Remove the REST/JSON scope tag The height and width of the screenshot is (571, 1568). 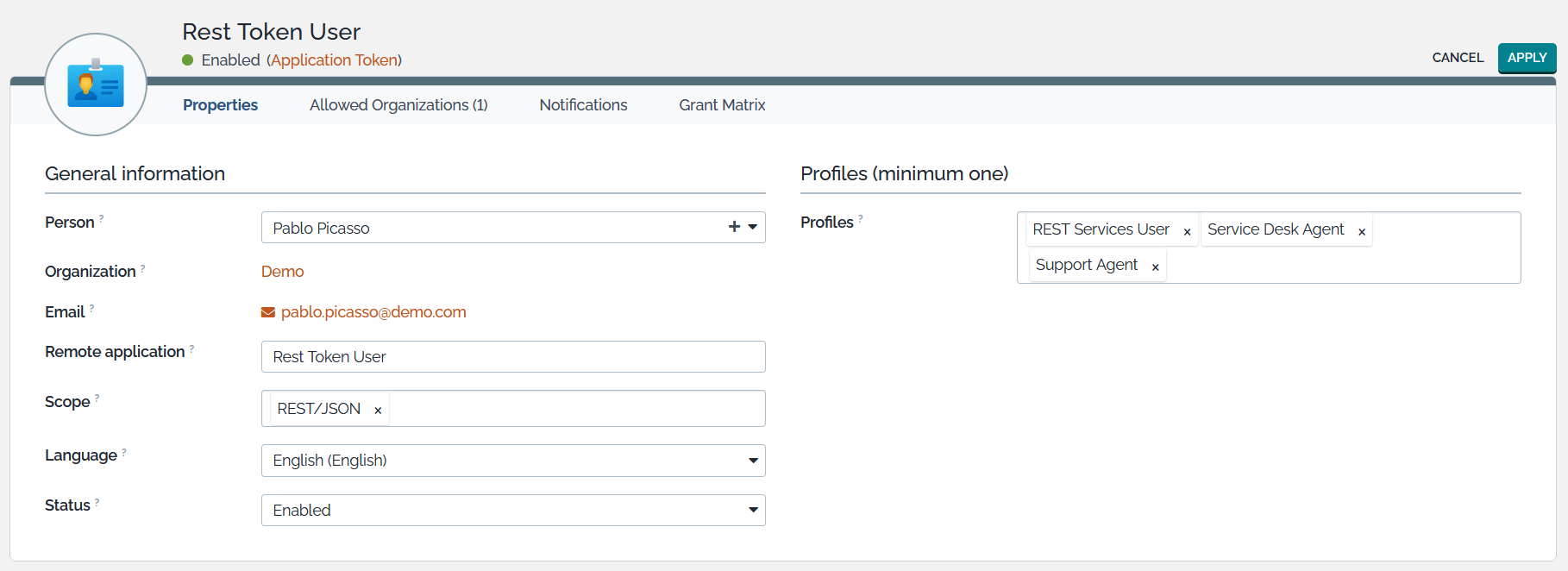(378, 411)
